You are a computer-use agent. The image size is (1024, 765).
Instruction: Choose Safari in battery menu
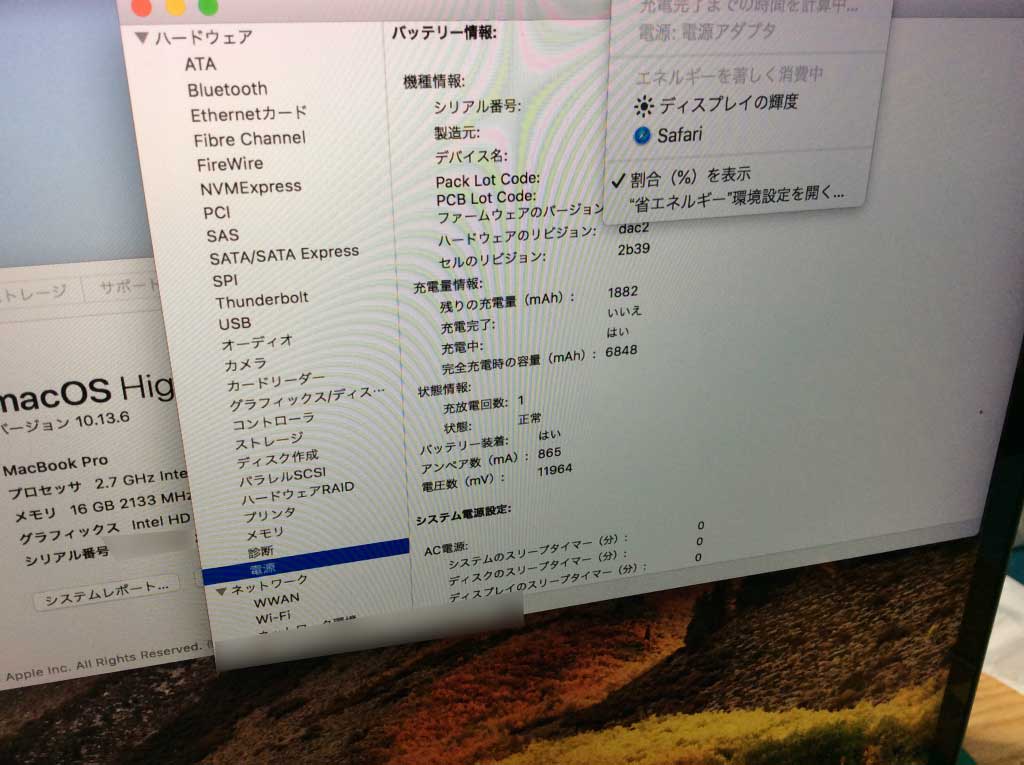679,135
